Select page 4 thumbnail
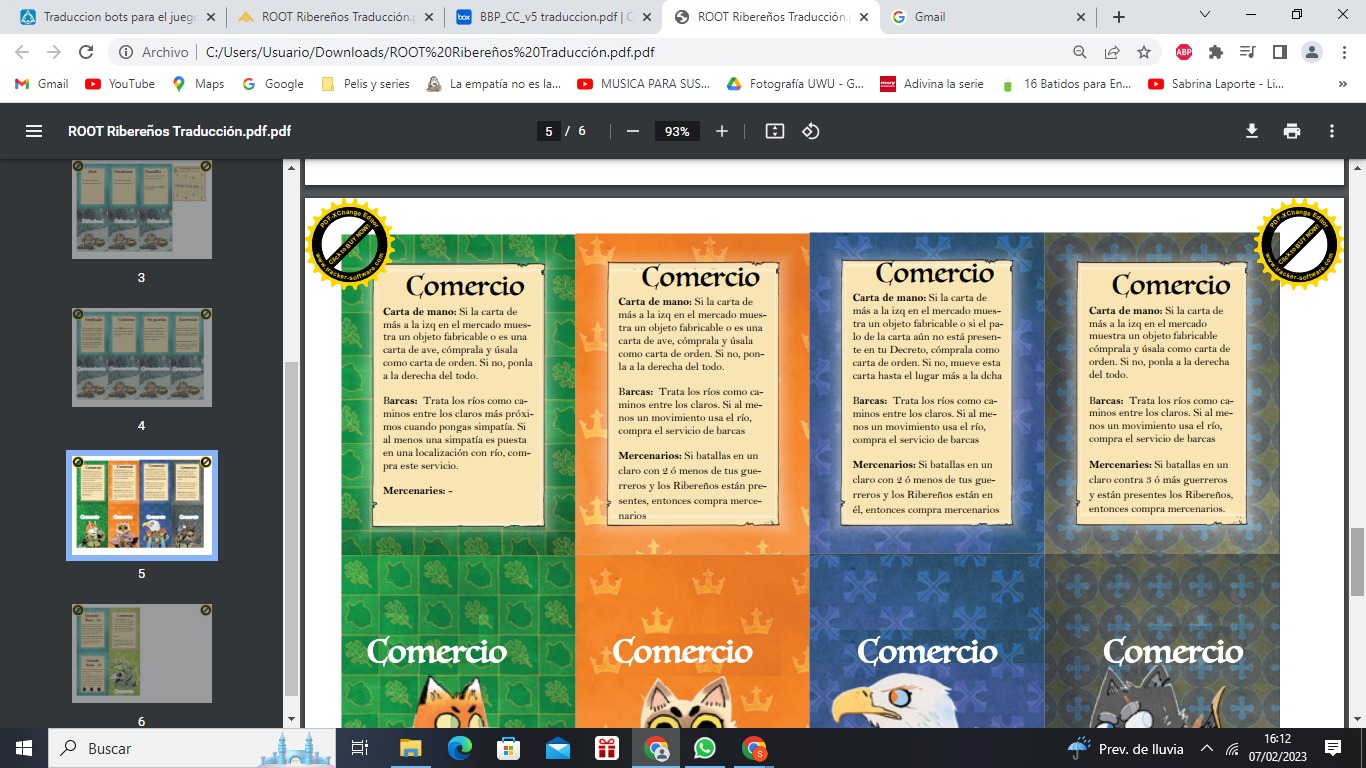Viewport: 1366px width, 768px height. 141,357
